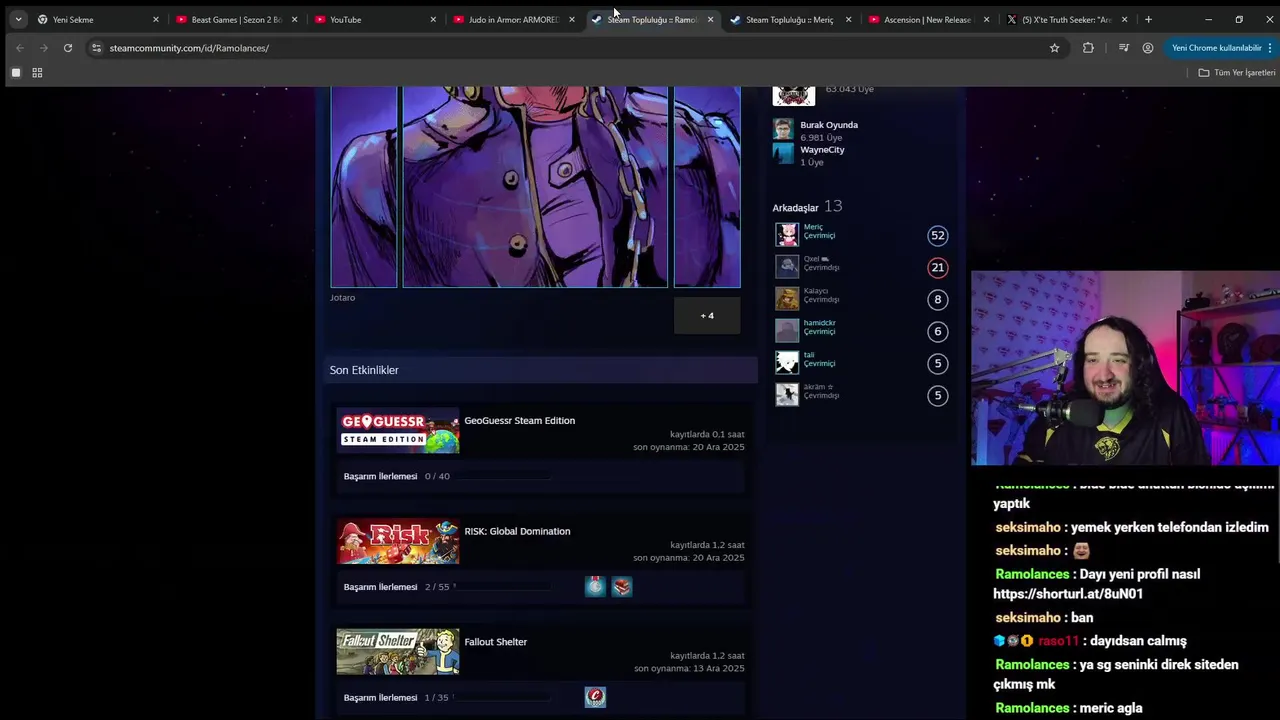Click group avatar next to 63.043 Üye
Screen dimensions: 1280x720
(x=794, y=95)
